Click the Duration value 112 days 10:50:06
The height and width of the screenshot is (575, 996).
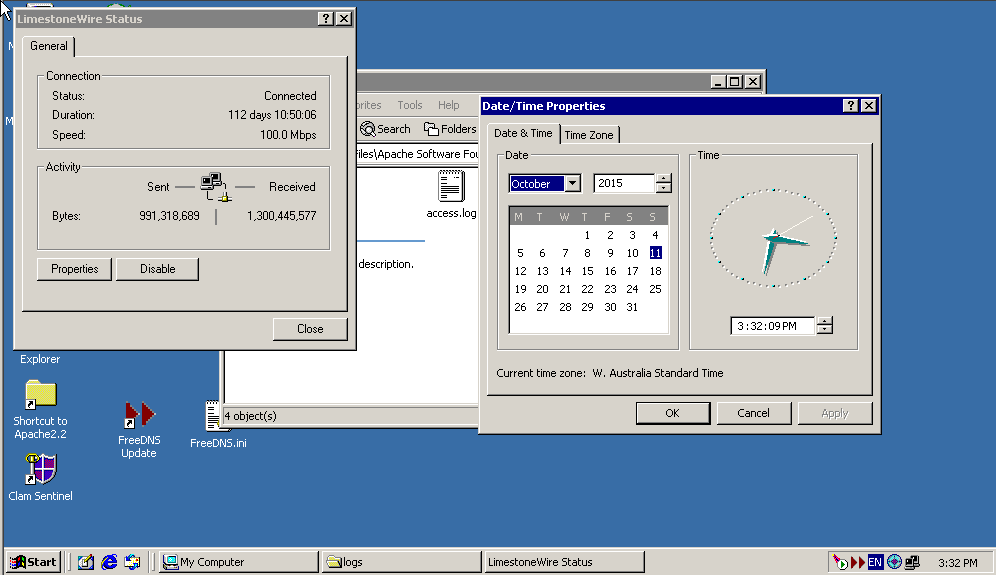[272, 115]
